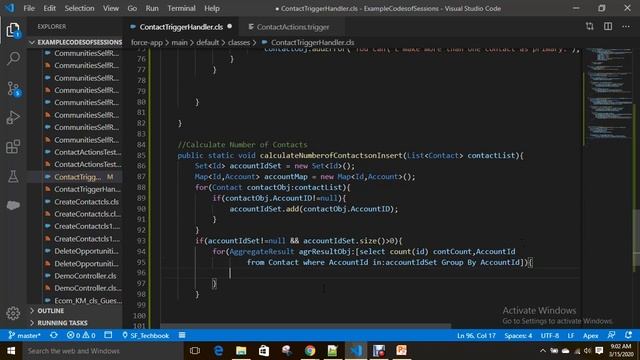The width and height of the screenshot is (640, 360).
Task: Expand the RUNNING TASKS section
Action: click(x=76, y=323)
